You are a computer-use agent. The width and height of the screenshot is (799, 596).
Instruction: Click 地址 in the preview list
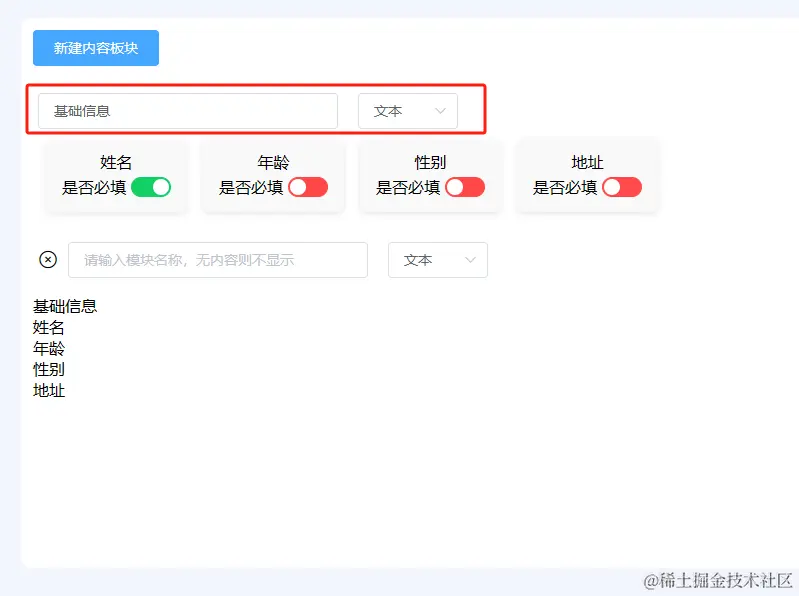pos(48,391)
